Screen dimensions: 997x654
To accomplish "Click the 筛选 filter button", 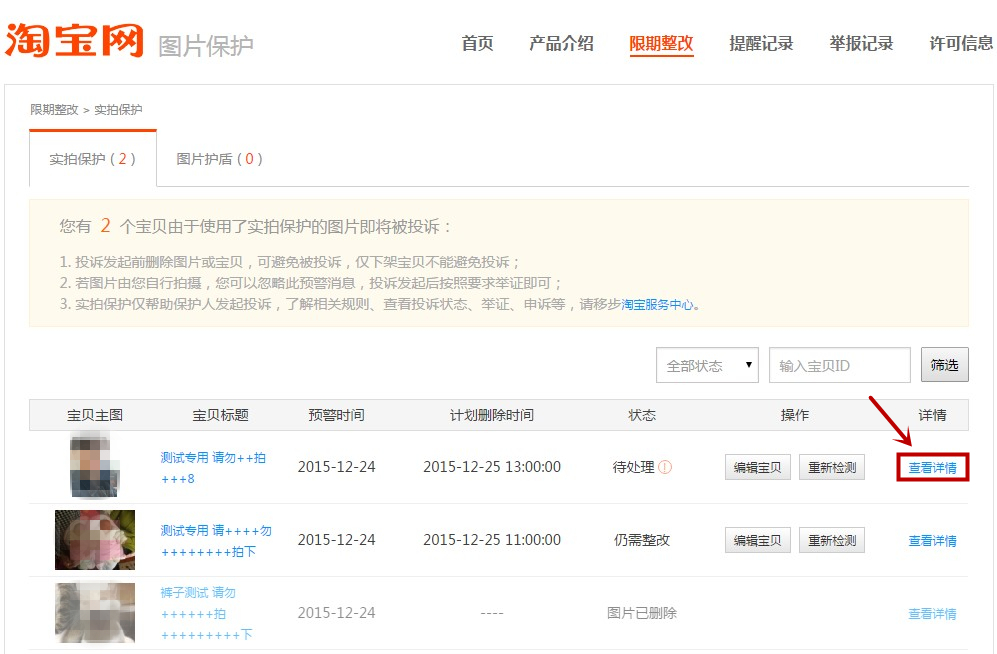I will pos(944,365).
